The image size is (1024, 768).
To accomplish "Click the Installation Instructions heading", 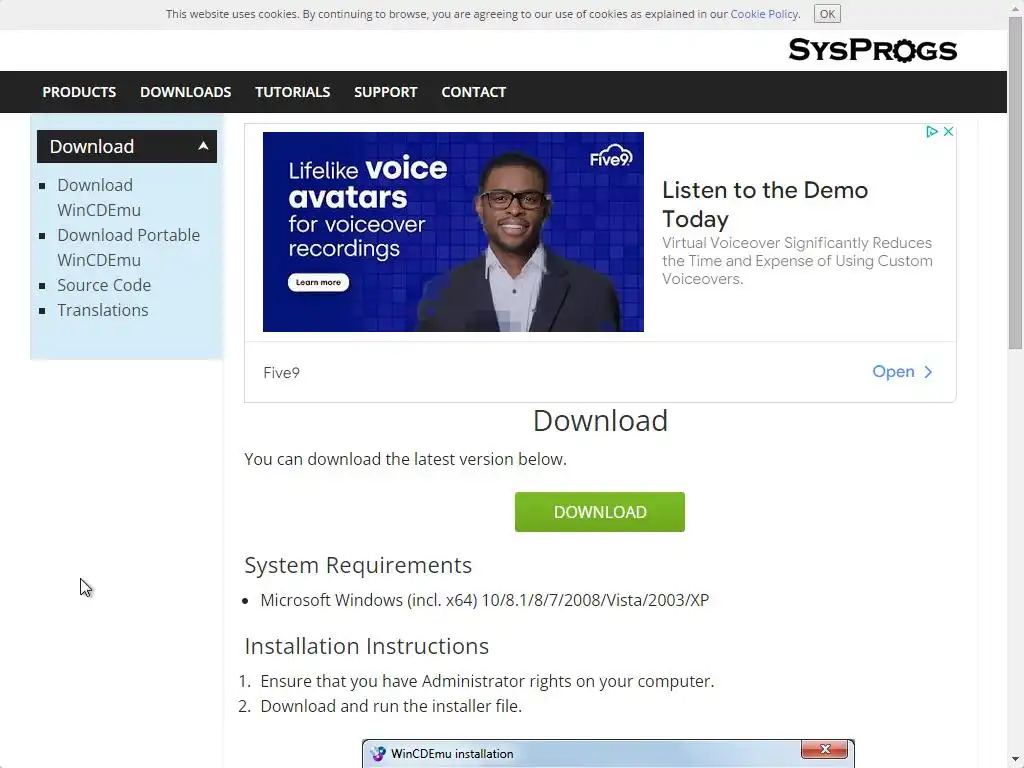I will (366, 646).
